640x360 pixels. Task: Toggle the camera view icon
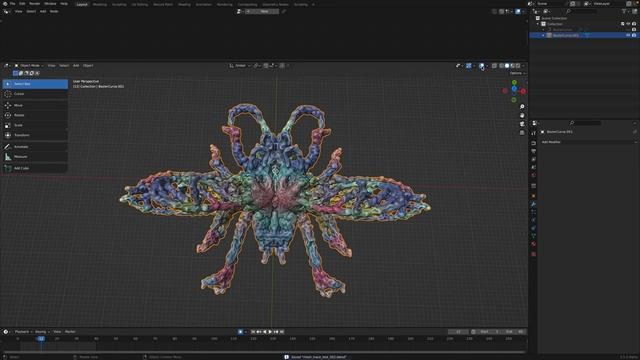[x=522, y=124]
